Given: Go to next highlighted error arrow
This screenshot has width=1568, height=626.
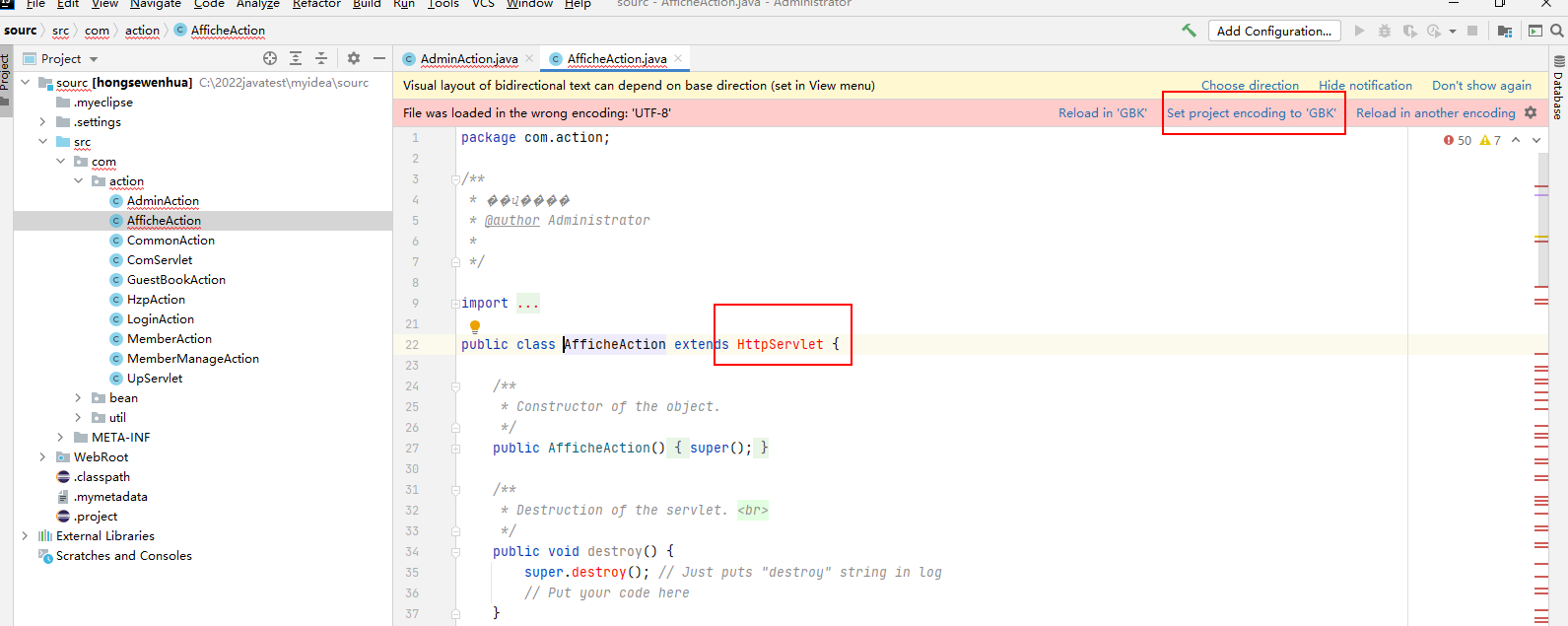Looking at the screenshot, I should [x=1536, y=140].
